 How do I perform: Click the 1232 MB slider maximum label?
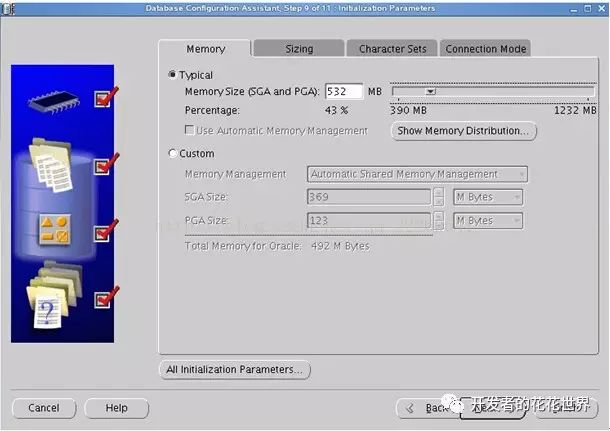[x=575, y=110]
